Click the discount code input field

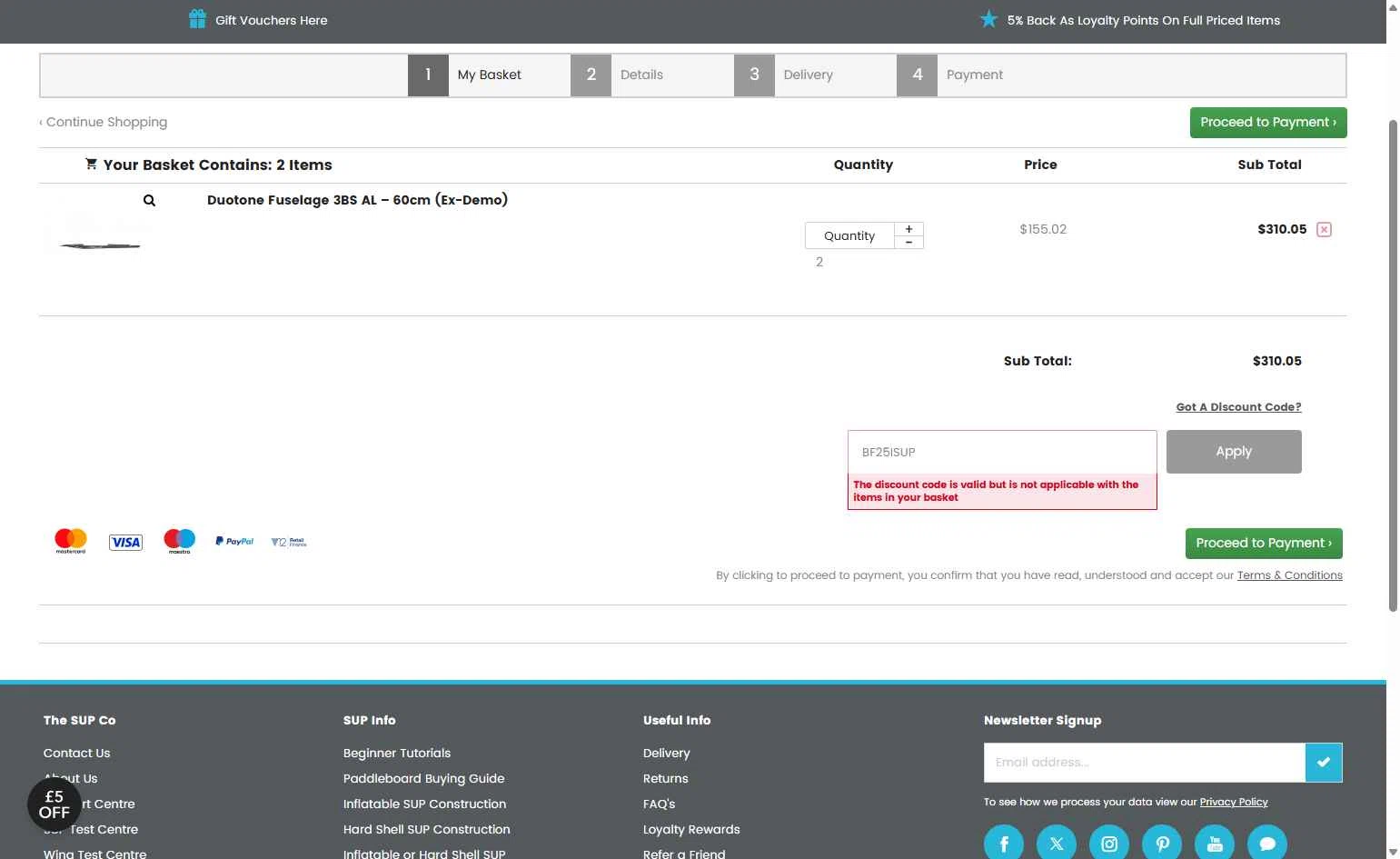[1002, 452]
